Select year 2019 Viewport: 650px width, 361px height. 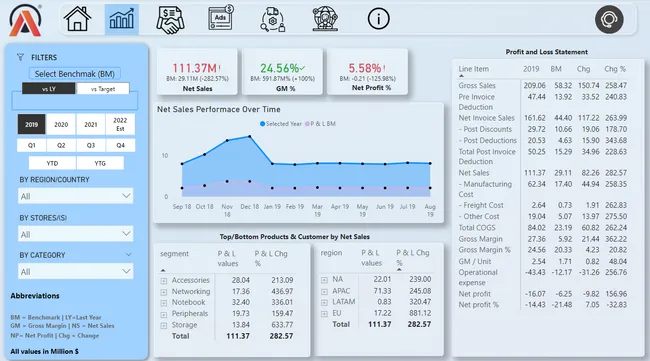32,124
